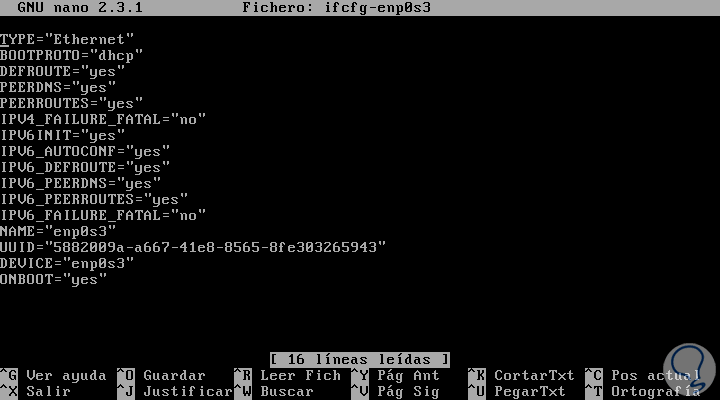
Task: Click the ^W Buscar shortcut
Action: pyautogui.click(x=274, y=391)
